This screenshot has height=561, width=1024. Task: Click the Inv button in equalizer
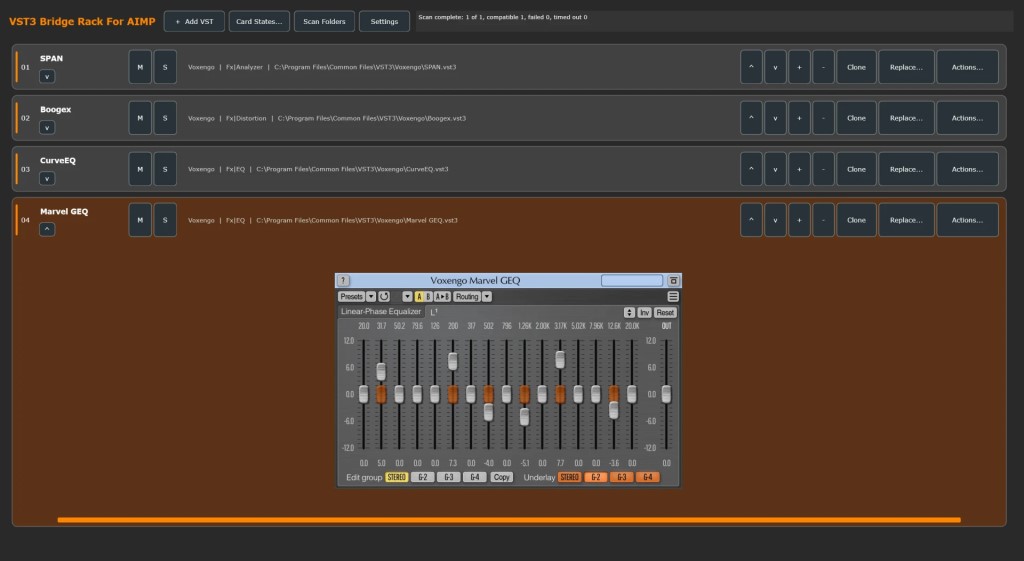[x=645, y=313]
